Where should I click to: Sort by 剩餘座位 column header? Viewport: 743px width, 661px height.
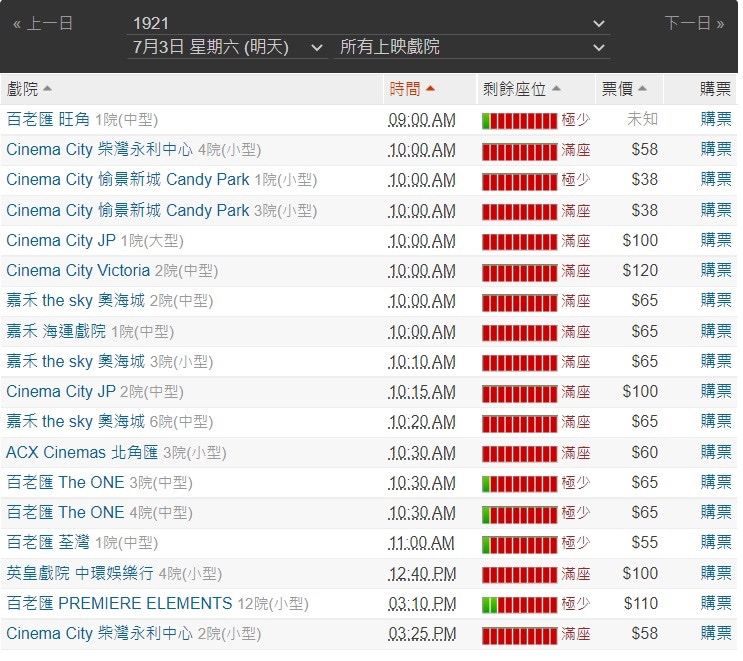[521, 89]
